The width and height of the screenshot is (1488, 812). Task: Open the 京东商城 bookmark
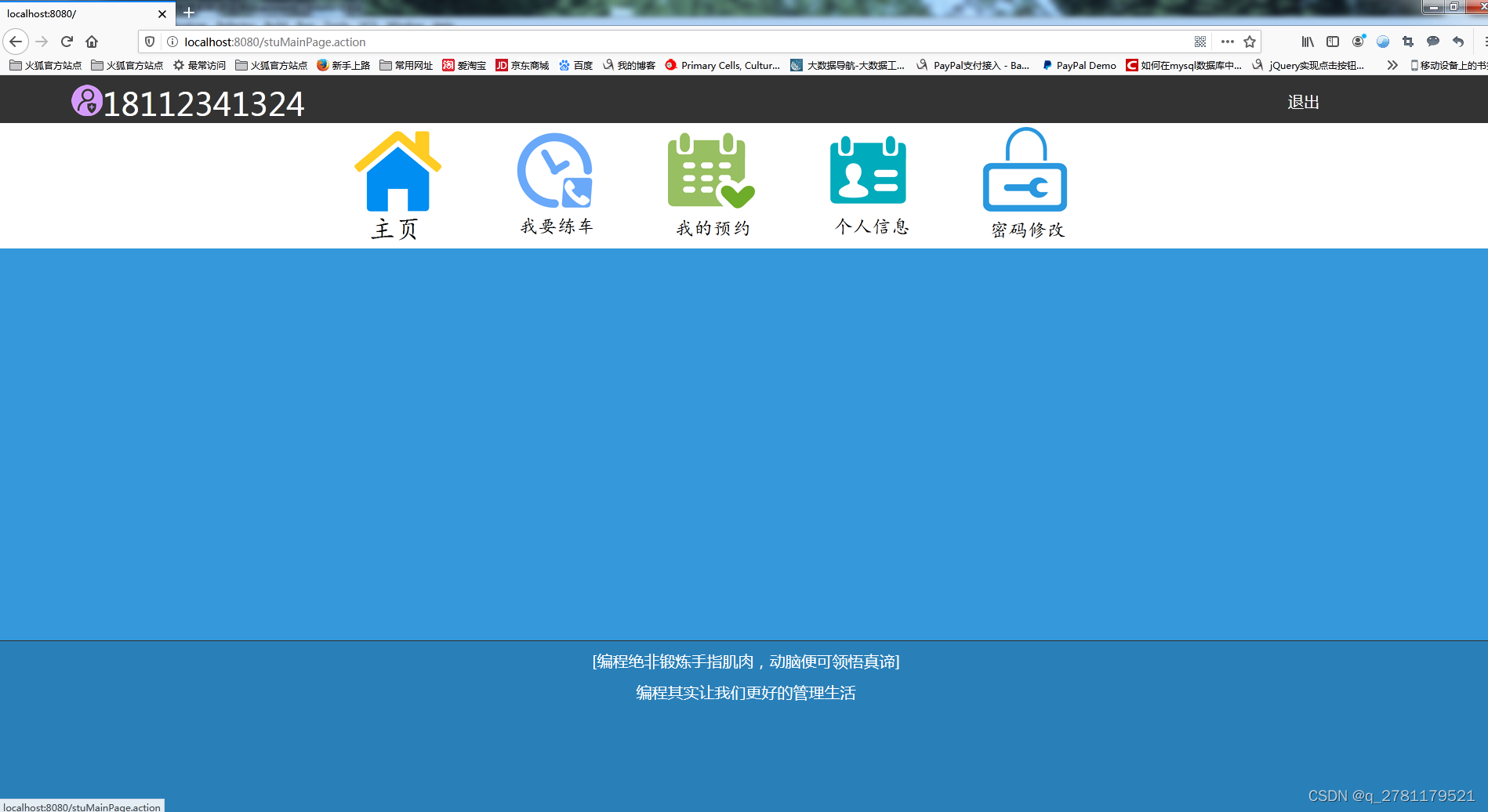click(x=522, y=65)
